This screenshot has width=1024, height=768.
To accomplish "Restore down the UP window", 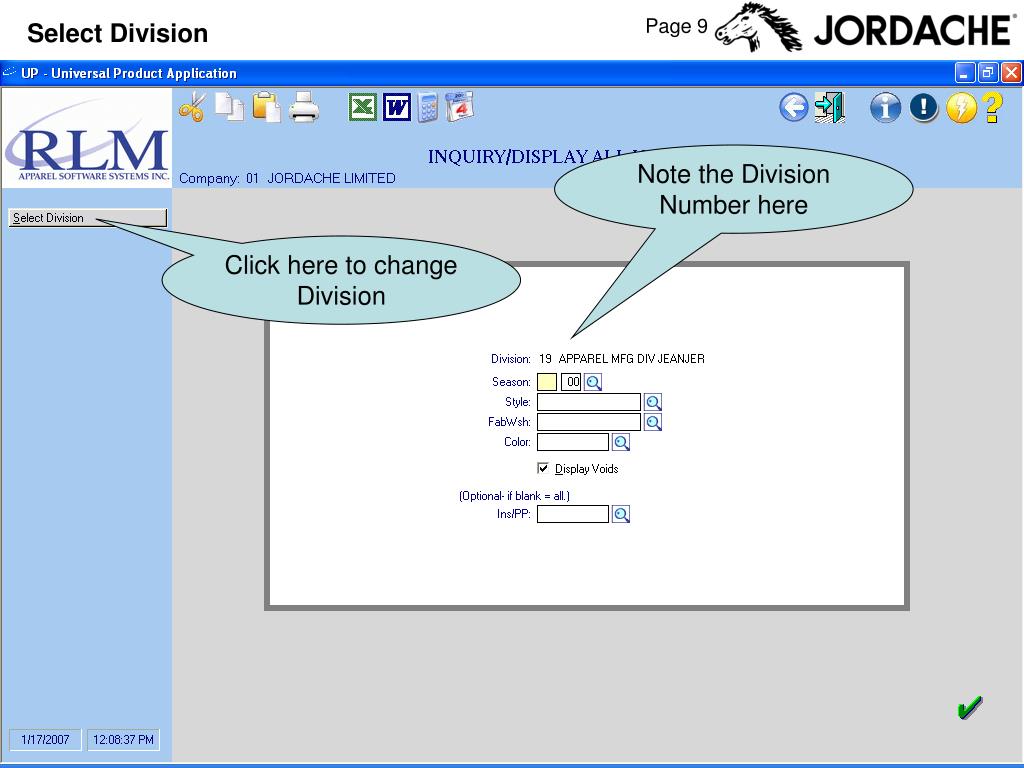I will coord(988,72).
